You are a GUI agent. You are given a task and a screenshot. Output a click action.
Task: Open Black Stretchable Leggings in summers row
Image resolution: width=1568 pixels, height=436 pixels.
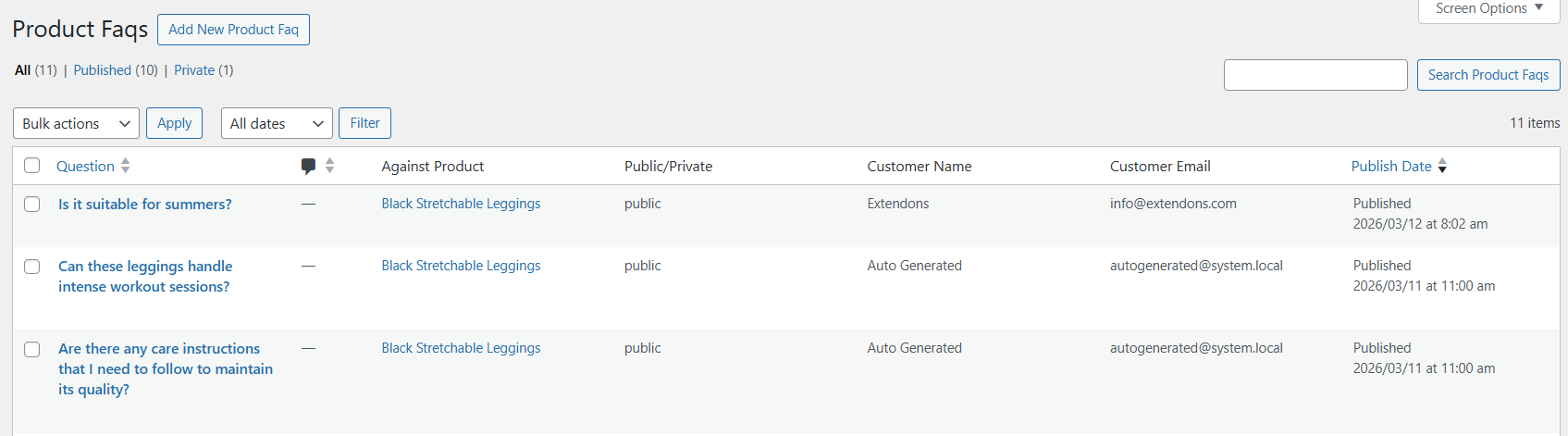pos(461,204)
